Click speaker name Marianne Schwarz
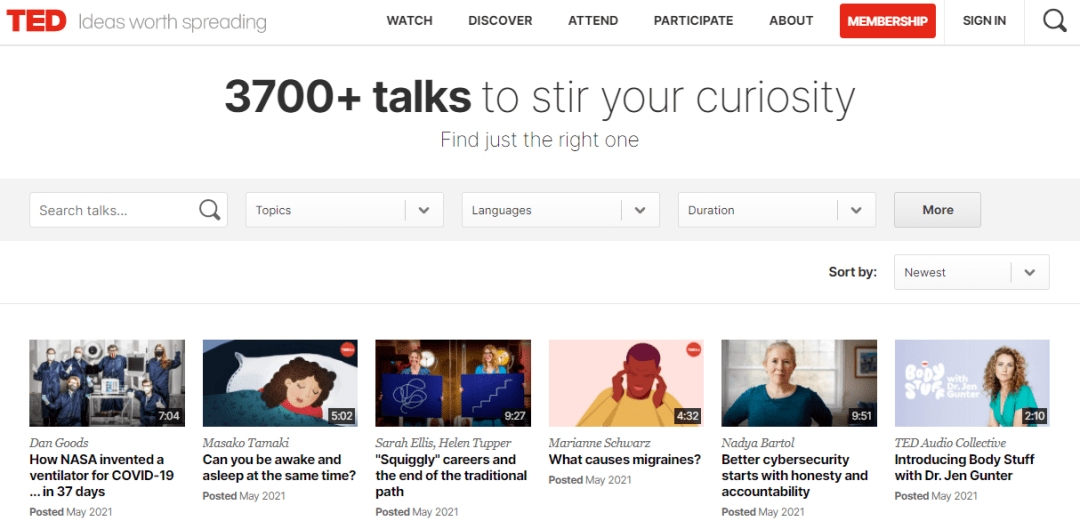The height and width of the screenshot is (529, 1080). (599, 443)
